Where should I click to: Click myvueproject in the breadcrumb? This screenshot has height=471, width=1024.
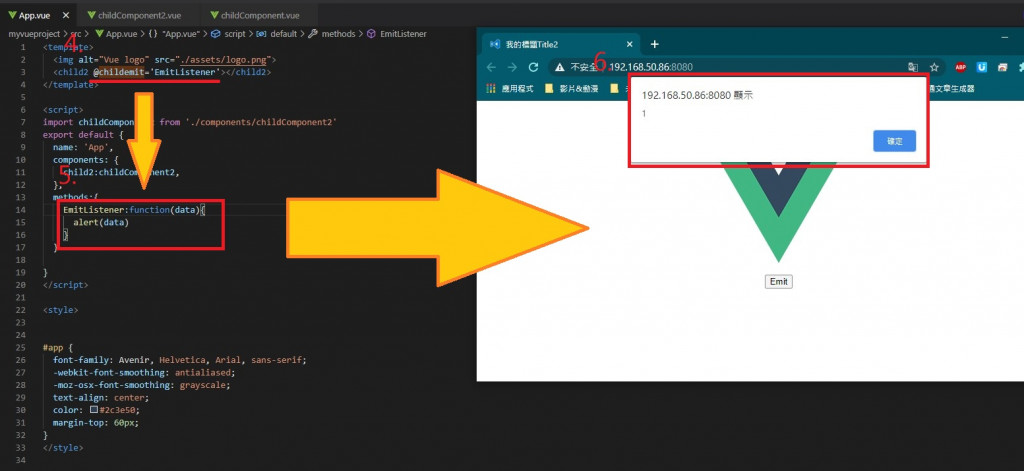(x=34, y=34)
